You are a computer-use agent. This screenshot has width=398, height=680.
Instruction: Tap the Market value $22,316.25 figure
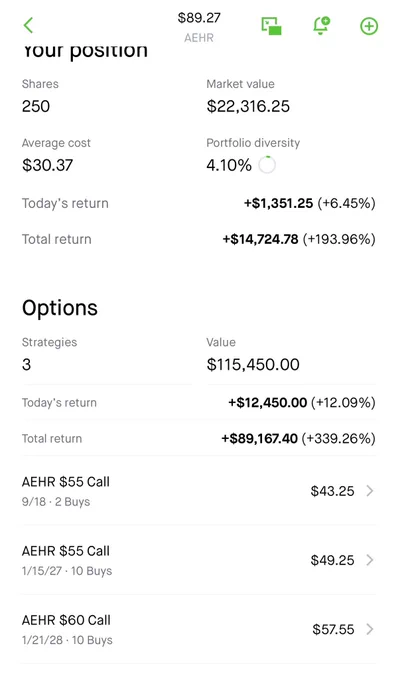[248, 106]
